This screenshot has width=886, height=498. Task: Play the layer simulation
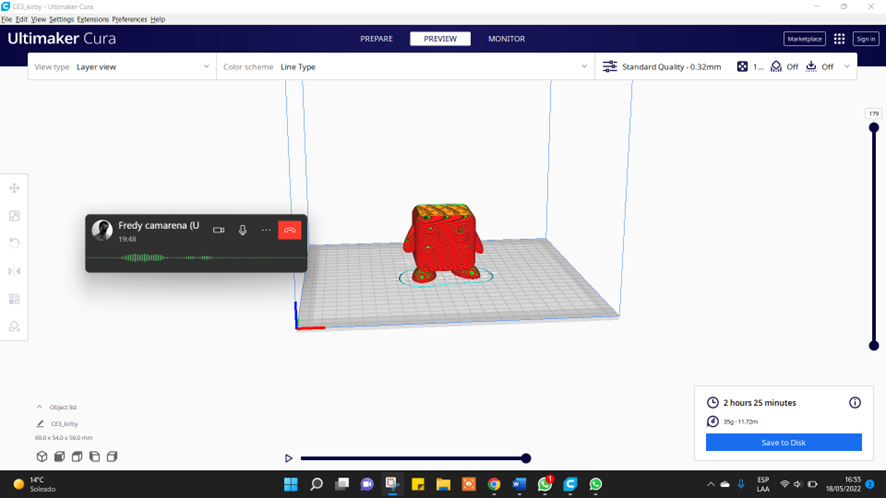click(x=288, y=458)
